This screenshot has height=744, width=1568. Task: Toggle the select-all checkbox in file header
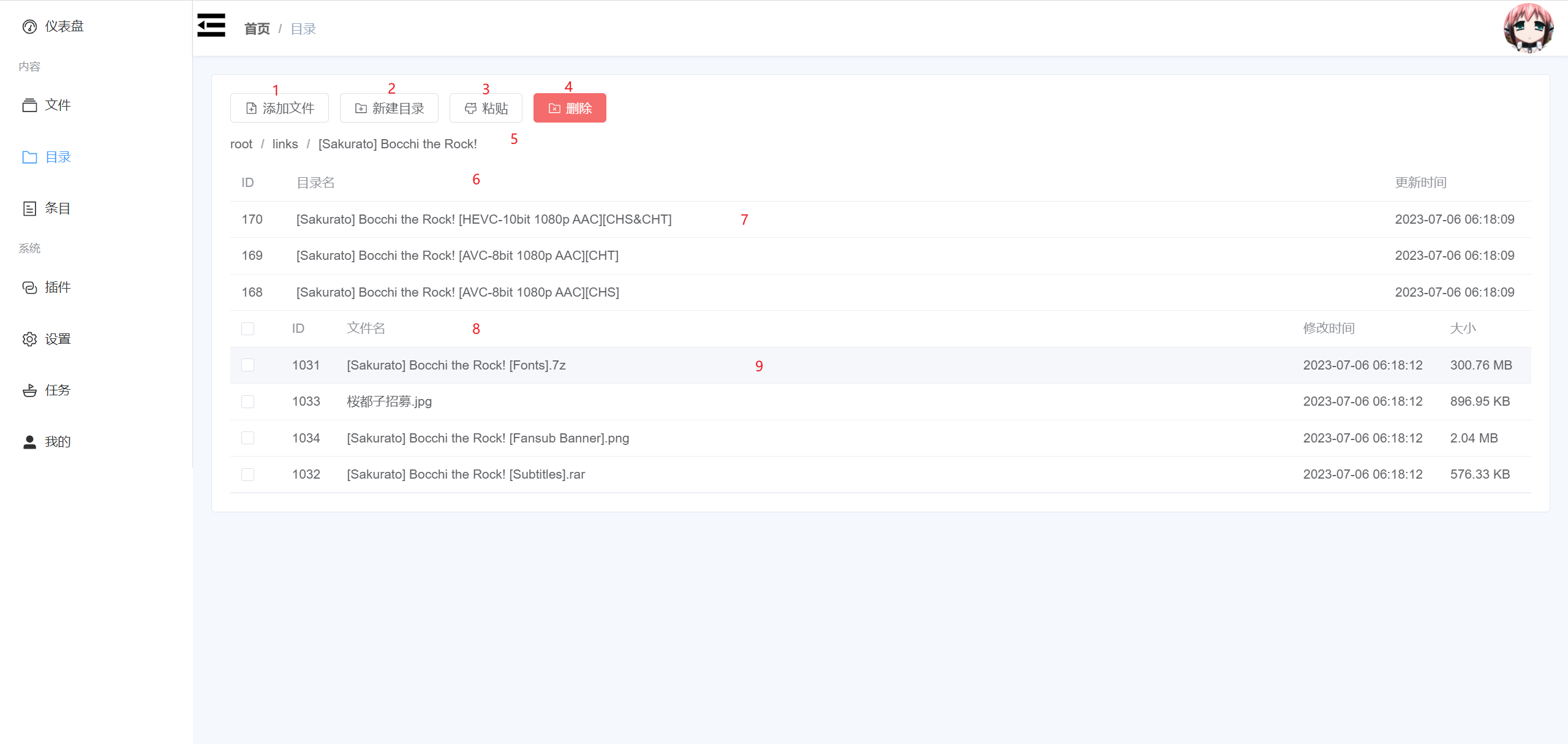coord(247,329)
